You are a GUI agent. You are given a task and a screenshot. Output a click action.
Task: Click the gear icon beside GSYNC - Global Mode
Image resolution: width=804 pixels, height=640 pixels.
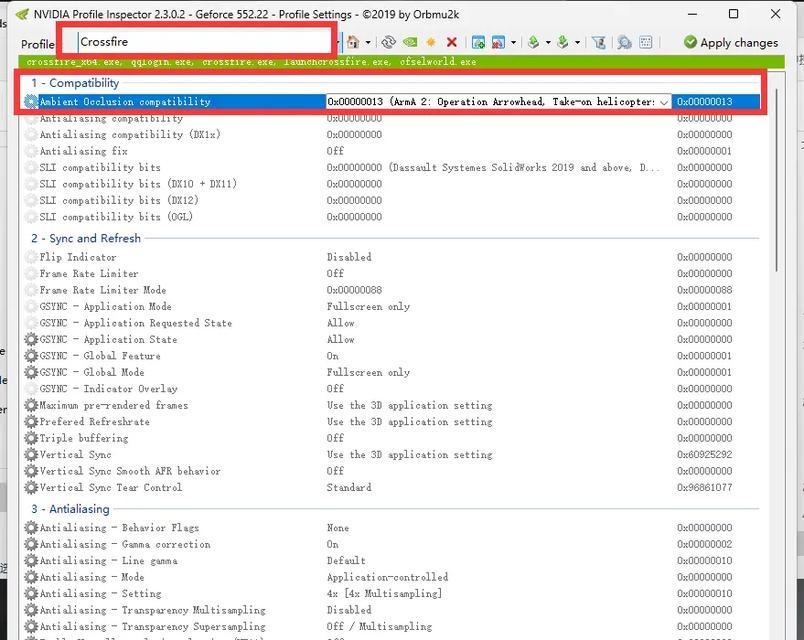(x=31, y=372)
